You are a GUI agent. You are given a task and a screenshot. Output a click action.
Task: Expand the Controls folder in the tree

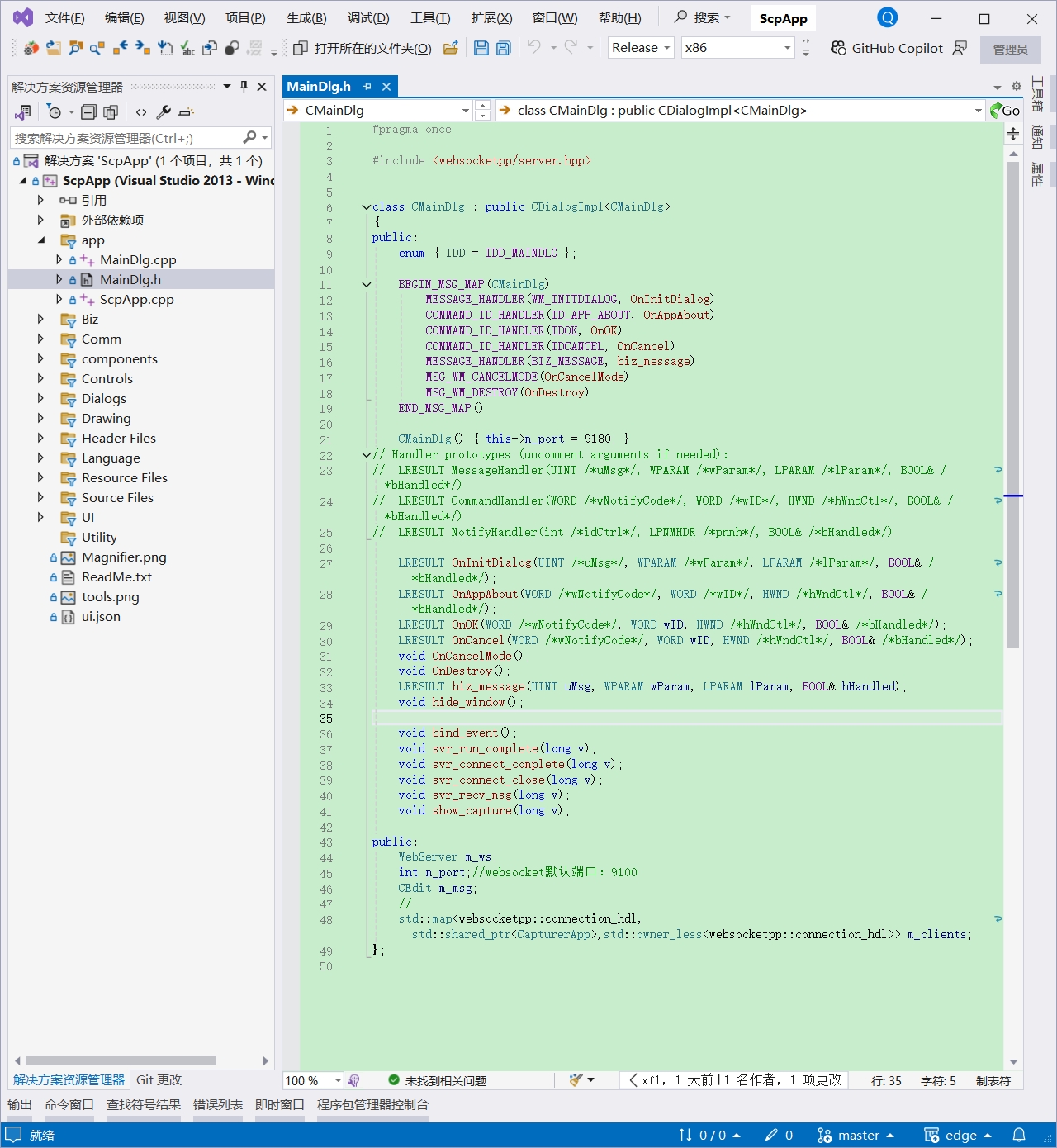(40, 378)
